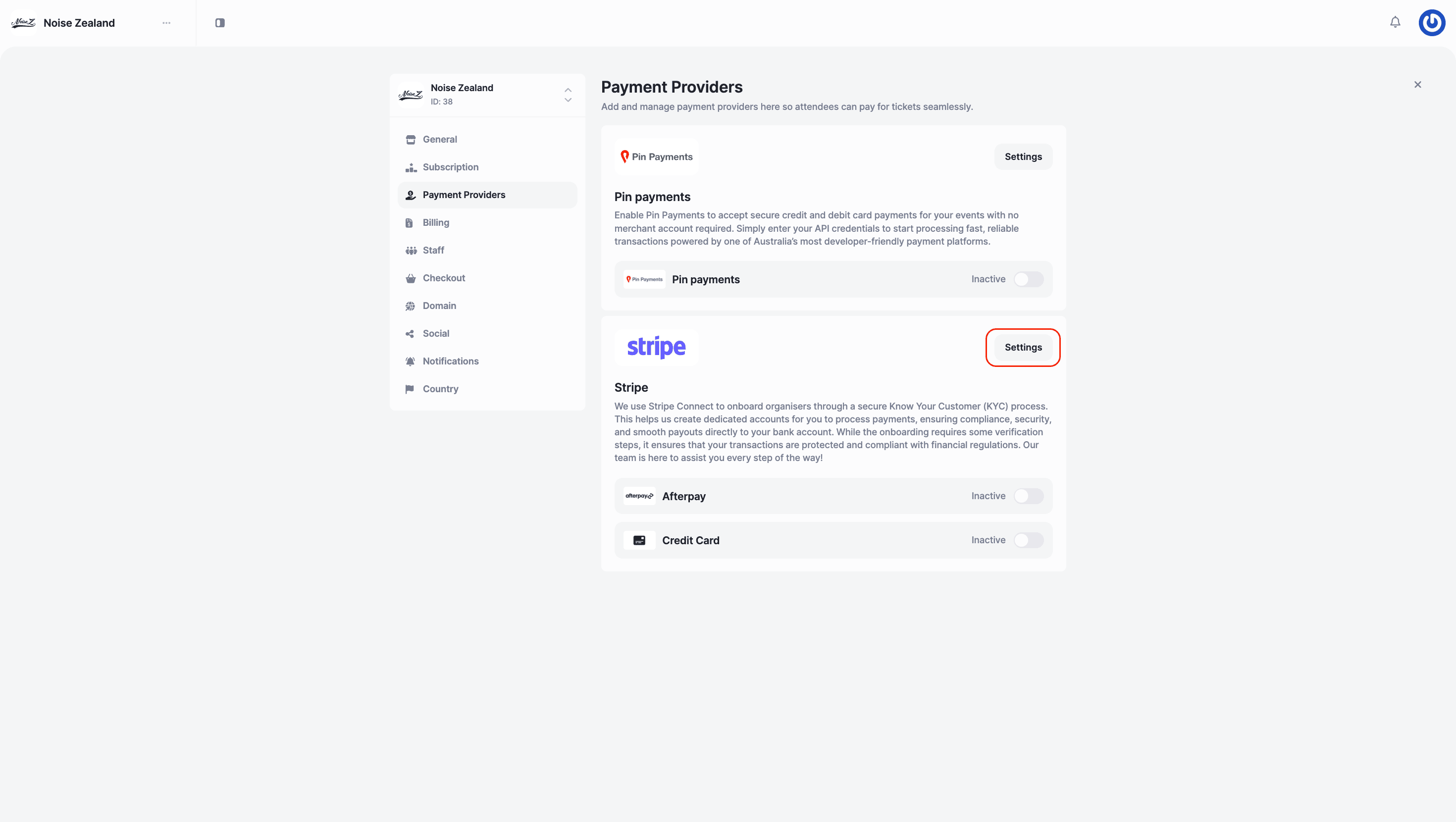Toggle the sidebar panel icon
The width and height of the screenshot is (1456, 822).
tap(220, 23)
